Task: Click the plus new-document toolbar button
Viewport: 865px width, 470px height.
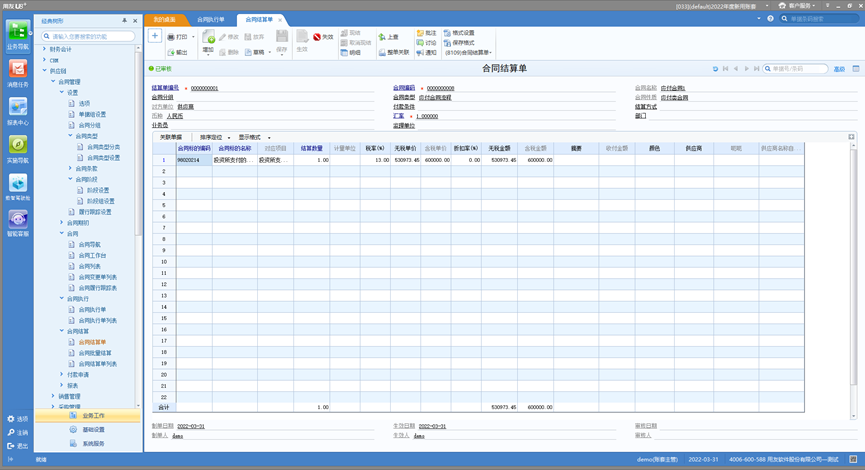Action: (155, 36)
